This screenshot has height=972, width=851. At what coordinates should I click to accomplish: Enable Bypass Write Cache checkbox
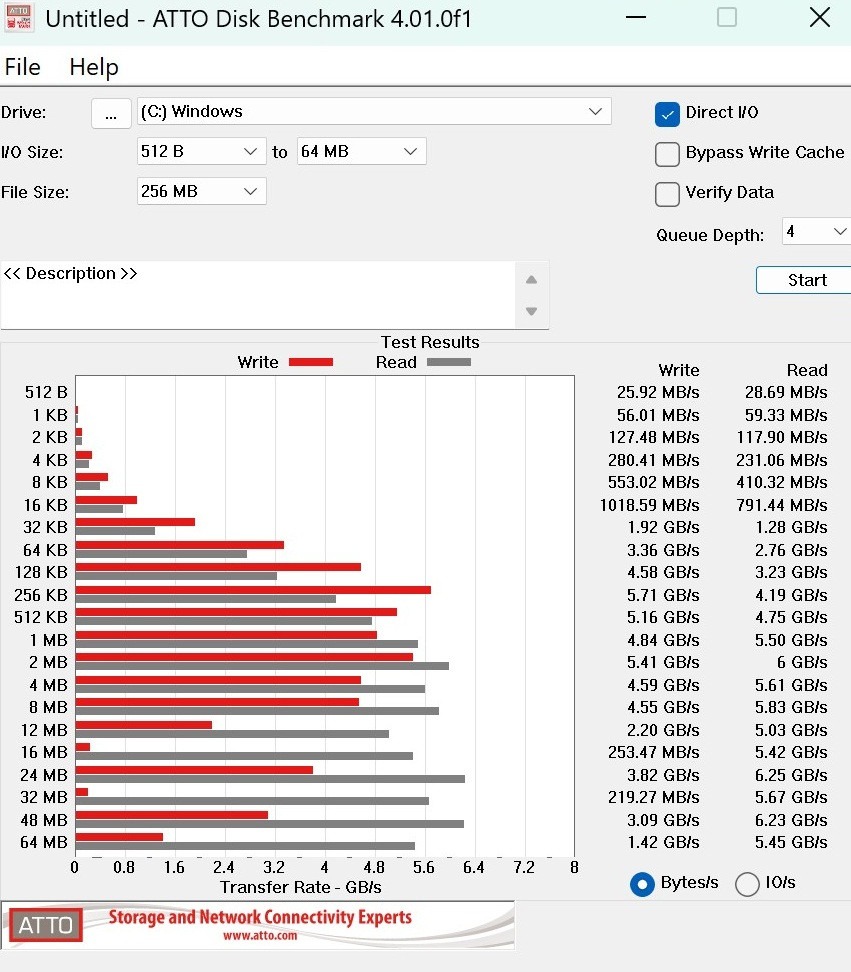667,154
